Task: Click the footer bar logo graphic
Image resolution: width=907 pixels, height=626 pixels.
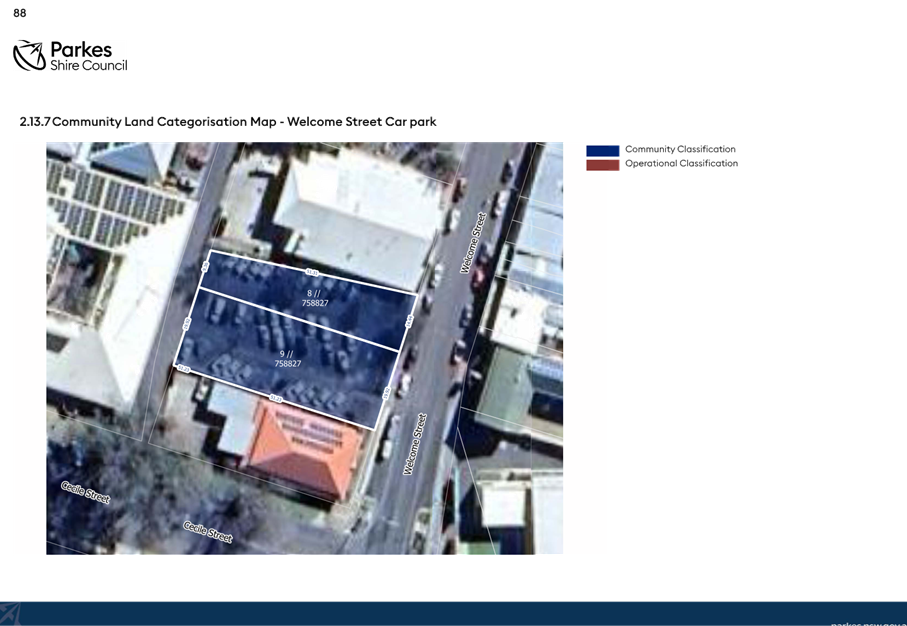Action: click(x=10, y=614)
